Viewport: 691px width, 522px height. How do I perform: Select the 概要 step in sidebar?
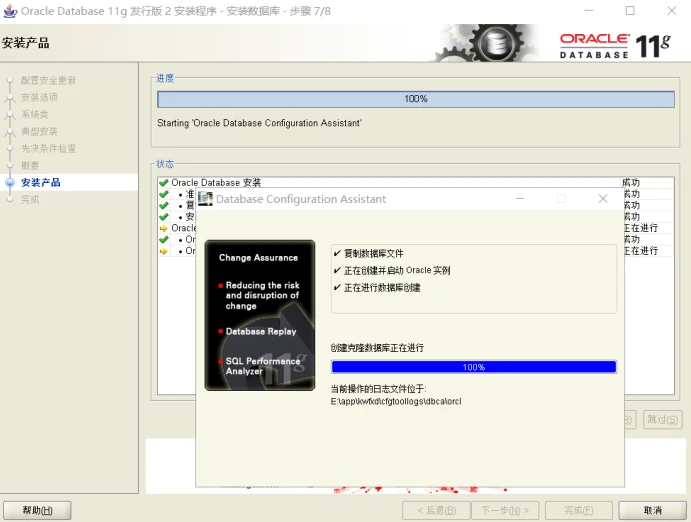(x=30, y=166)
